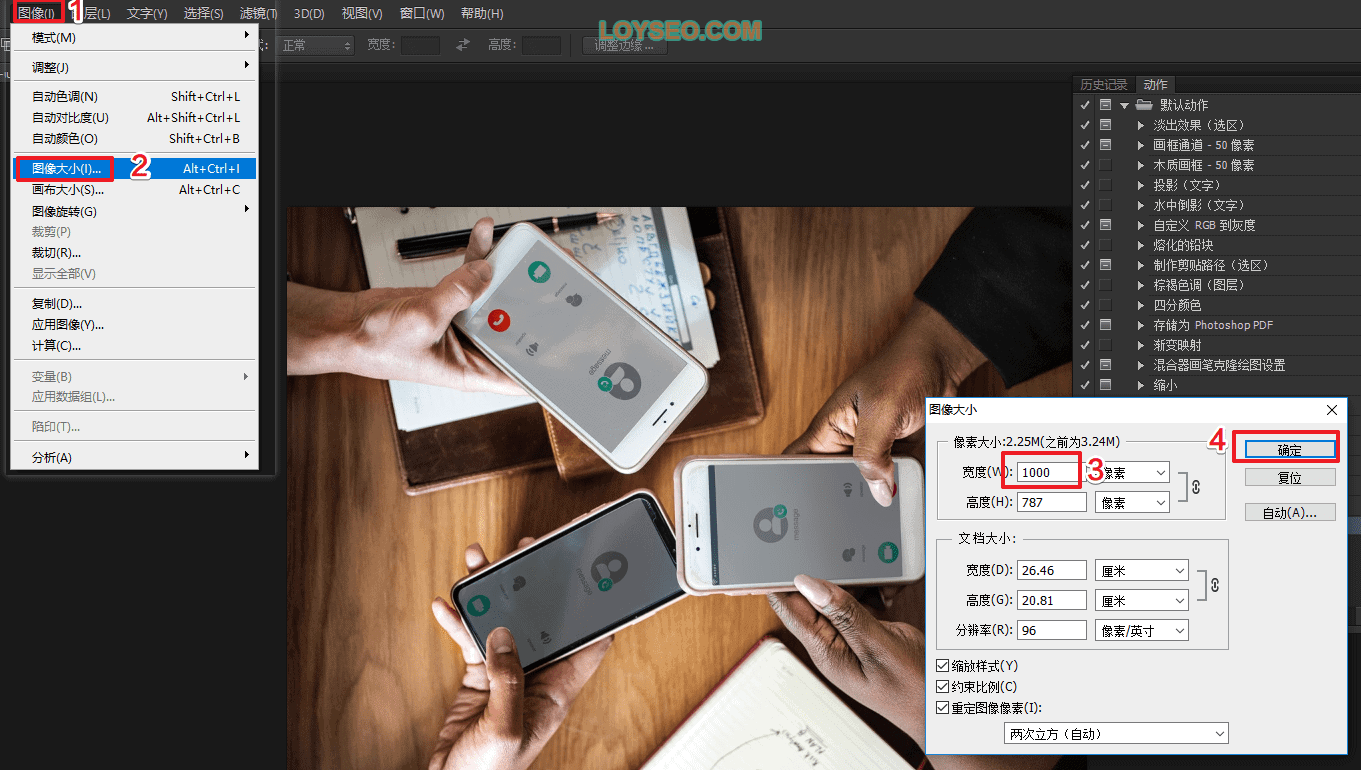Click the 调整边缘... button in options bar
Image resolution: width=1361 pixels, height=770 pixels.
[x=624, y=45]
